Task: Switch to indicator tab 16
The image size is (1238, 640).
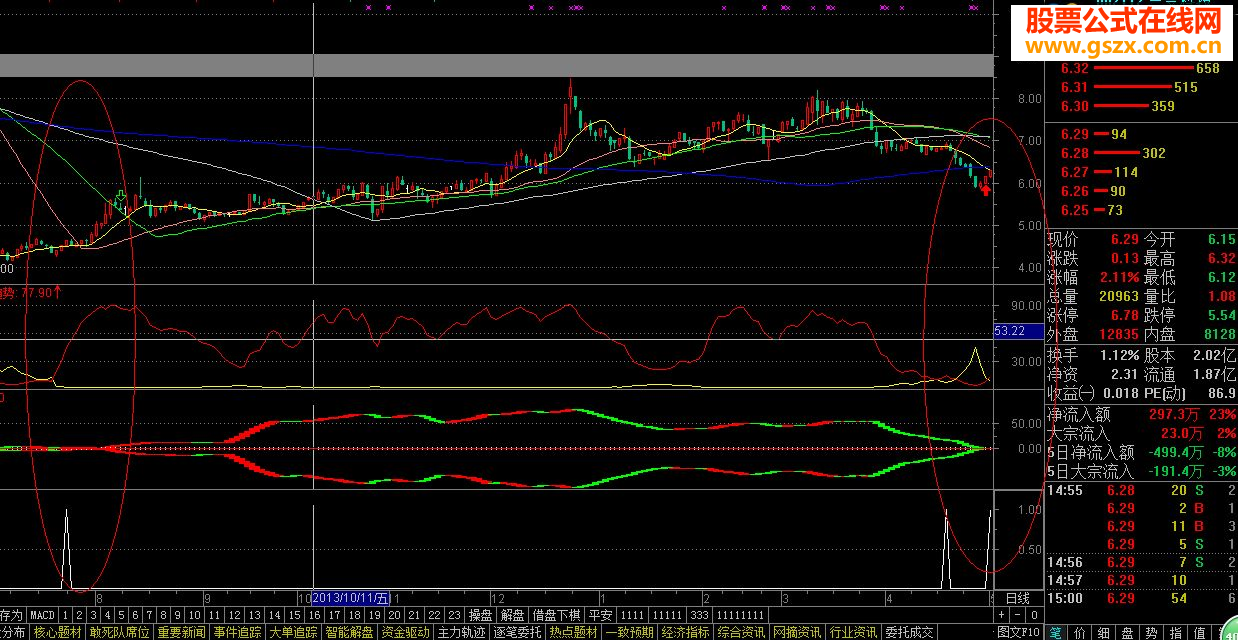Action: pyautogui.click(x=314, y=615)
